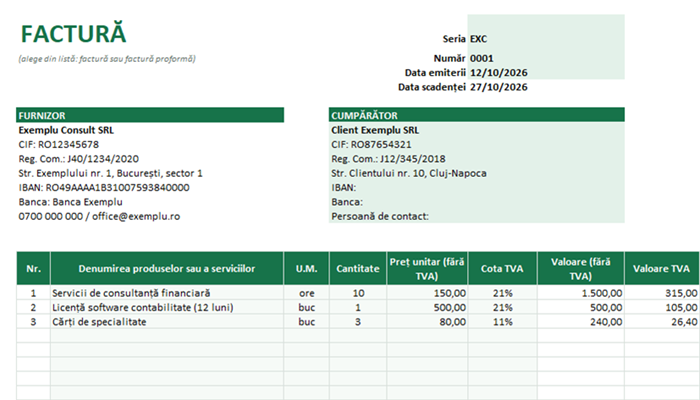Click the contact line office@exemplu.ro

pyautogui.click(x=99, y=216)
